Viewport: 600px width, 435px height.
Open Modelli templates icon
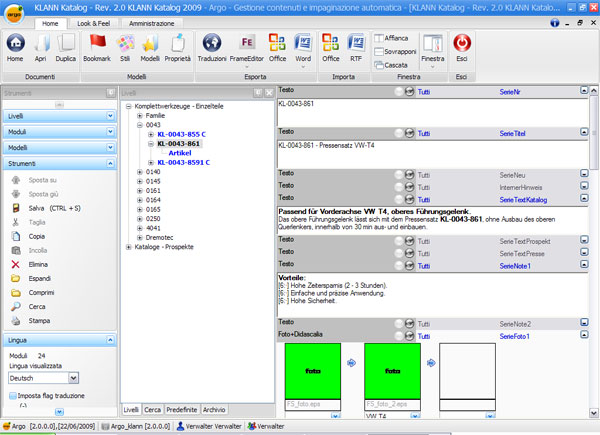pos(150,43)
